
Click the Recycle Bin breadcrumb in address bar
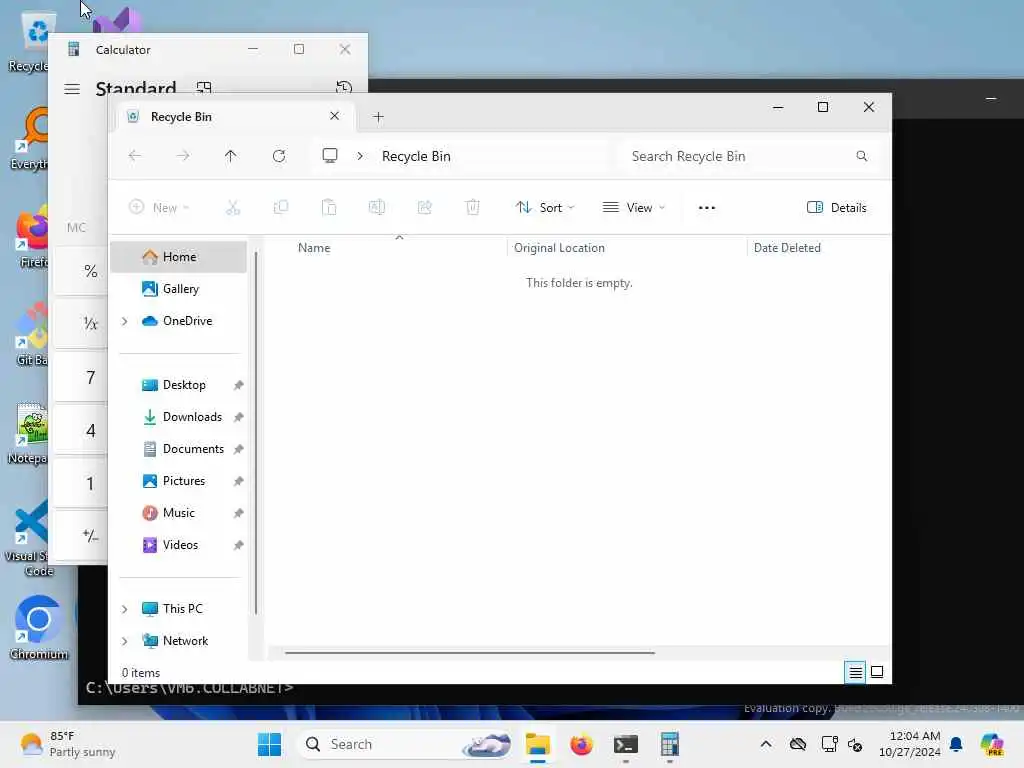pyautogui.click(x=416, y=156)
